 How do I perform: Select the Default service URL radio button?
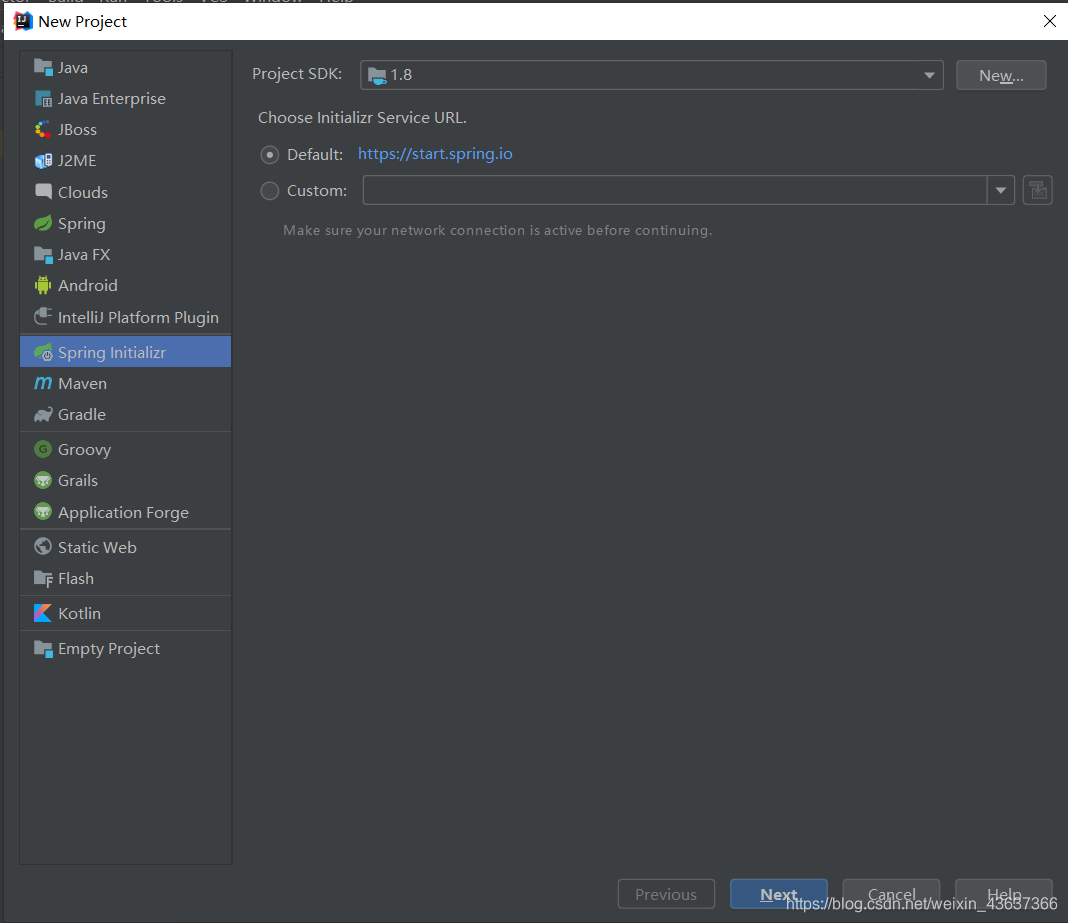click(270, 155)
